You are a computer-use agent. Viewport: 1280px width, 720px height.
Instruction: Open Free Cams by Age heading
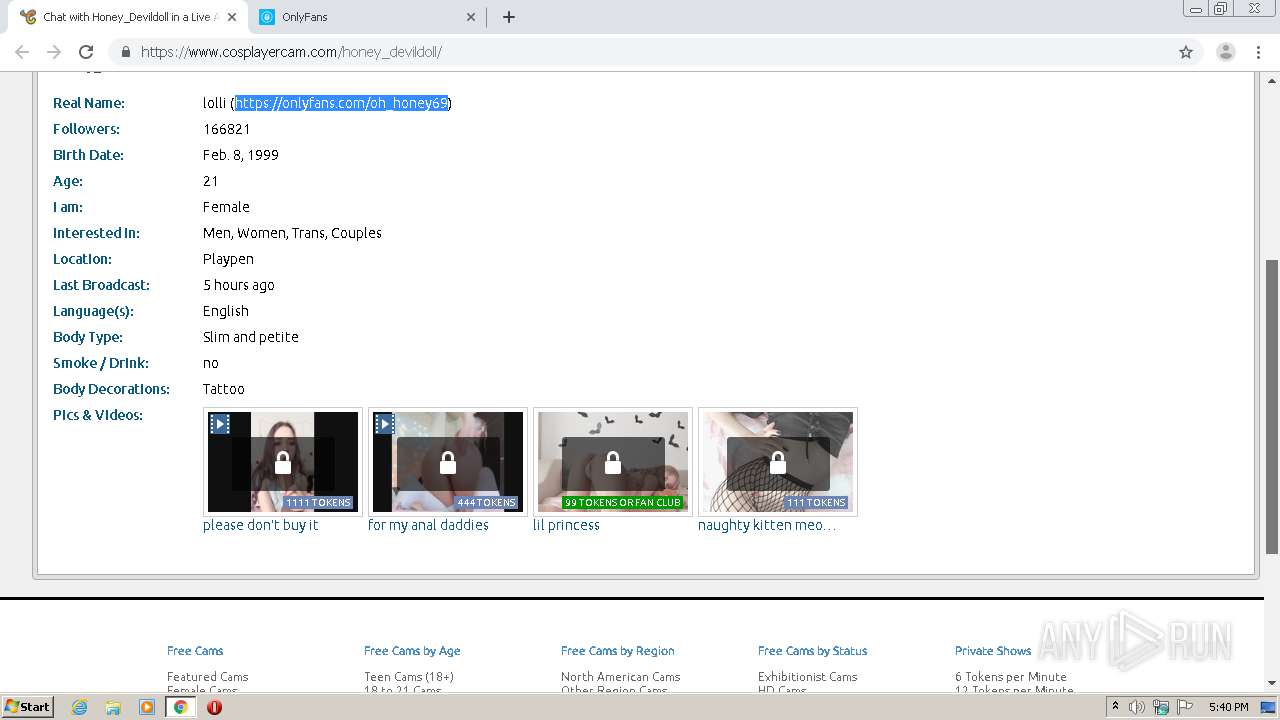coord(412,651)
